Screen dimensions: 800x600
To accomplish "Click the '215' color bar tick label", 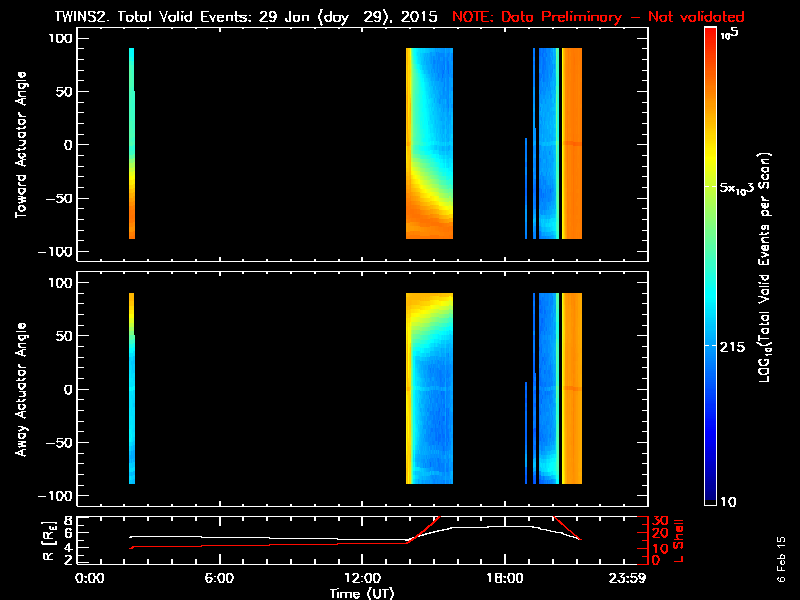I will pyautogui.click(x=738, y=346).
